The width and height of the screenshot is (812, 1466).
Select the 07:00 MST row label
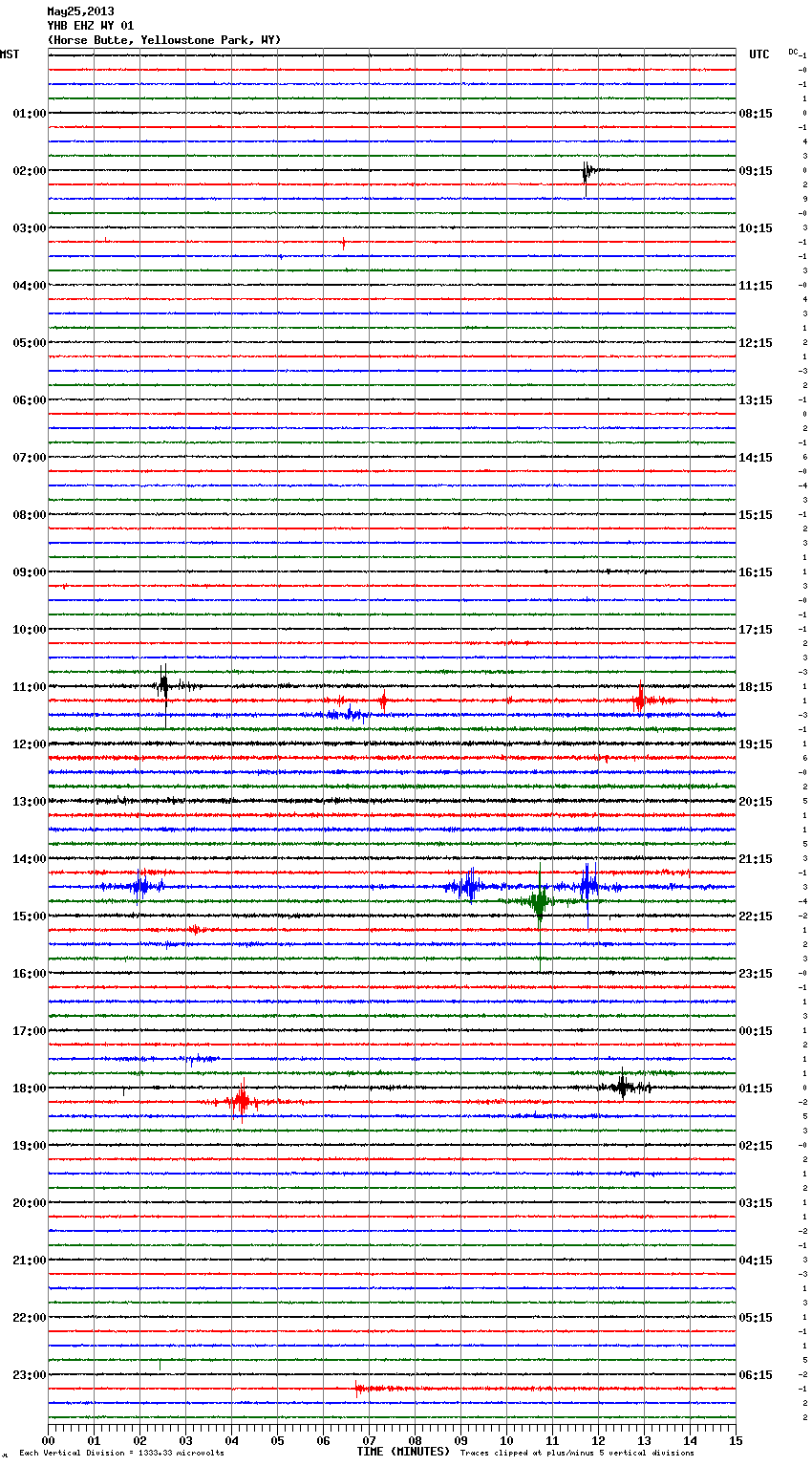[30, 458]
